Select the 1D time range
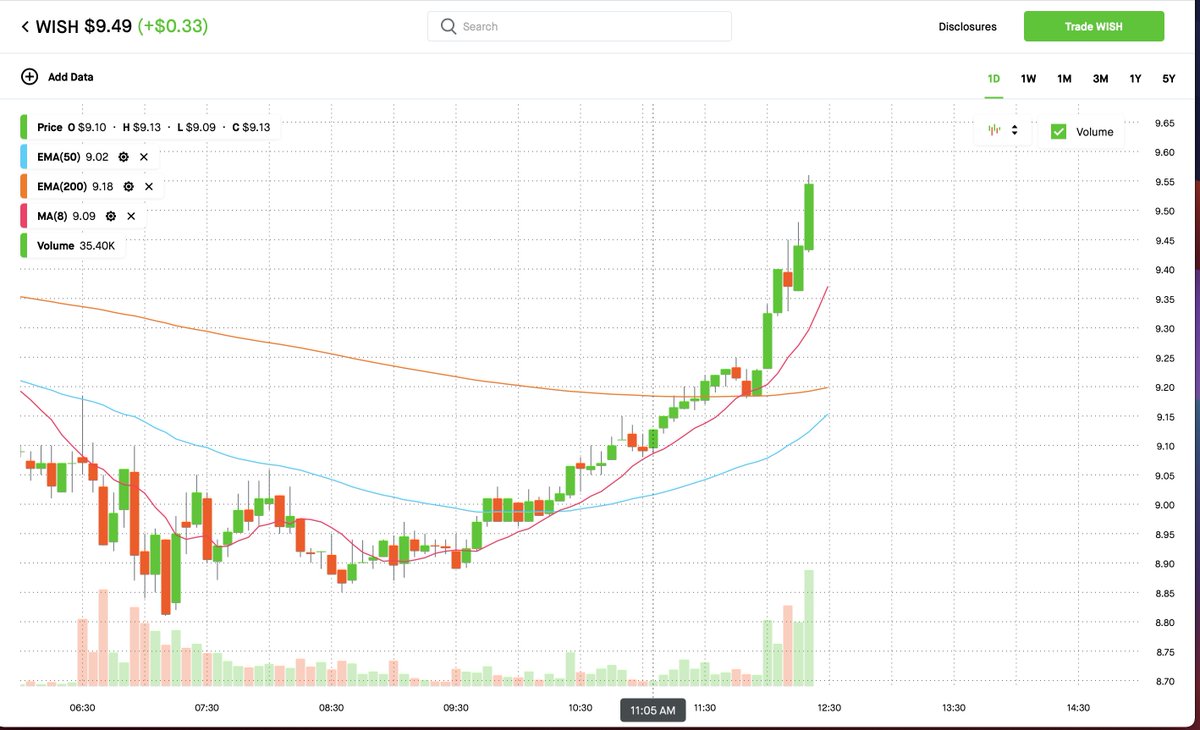1200x730 pixels. coord(993,79)
